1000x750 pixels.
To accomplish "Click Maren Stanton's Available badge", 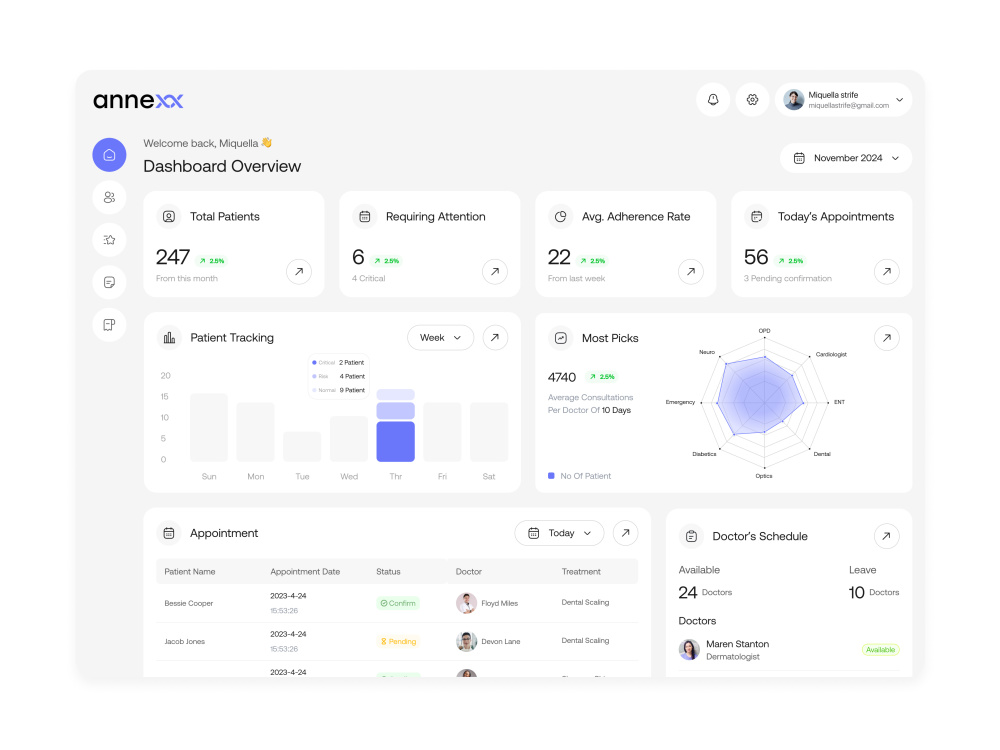I will coord(881,650).
